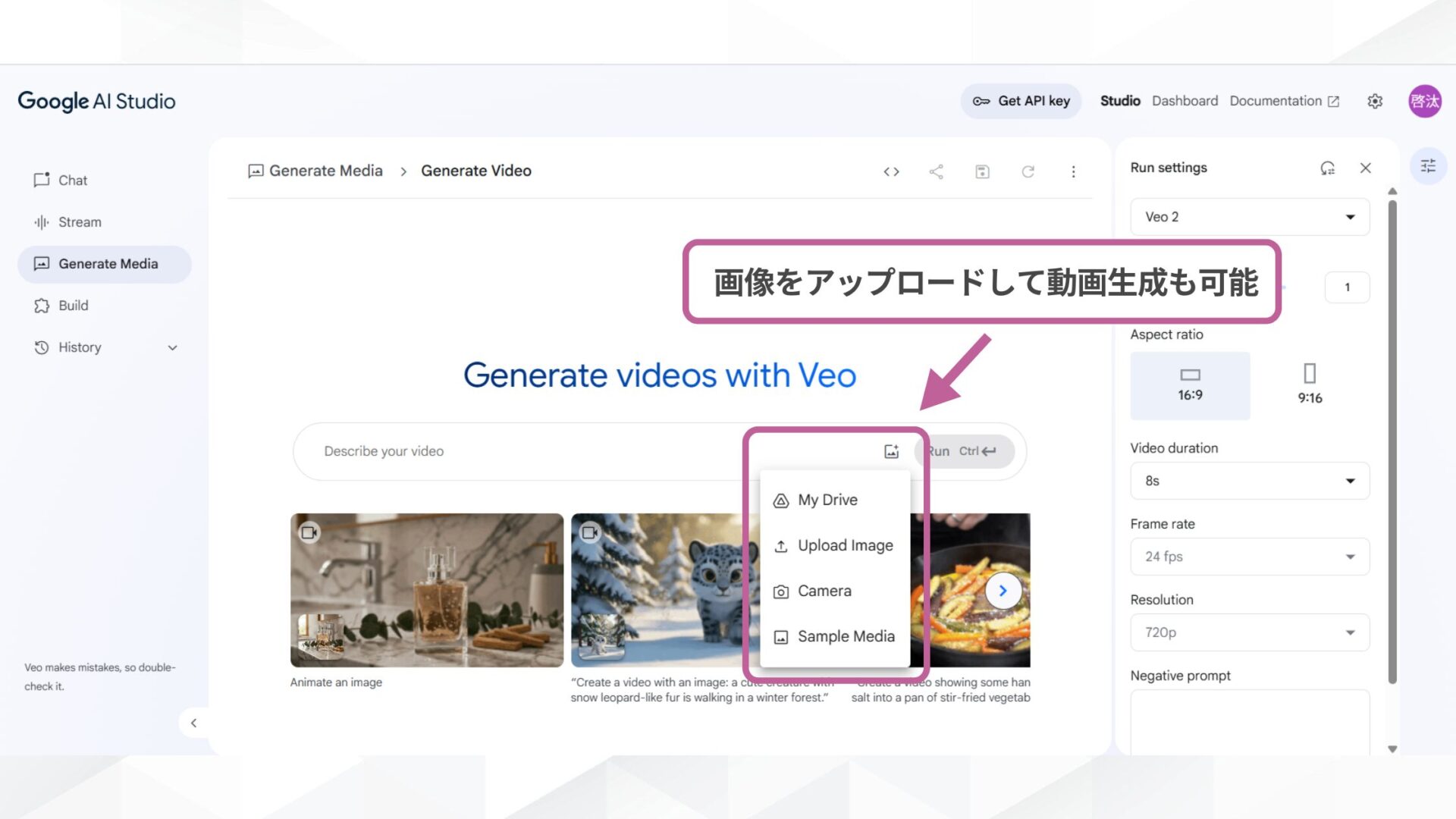Choose Sample Media from the menu
This screenshot has height=819, width=1456.
[835, 636]
